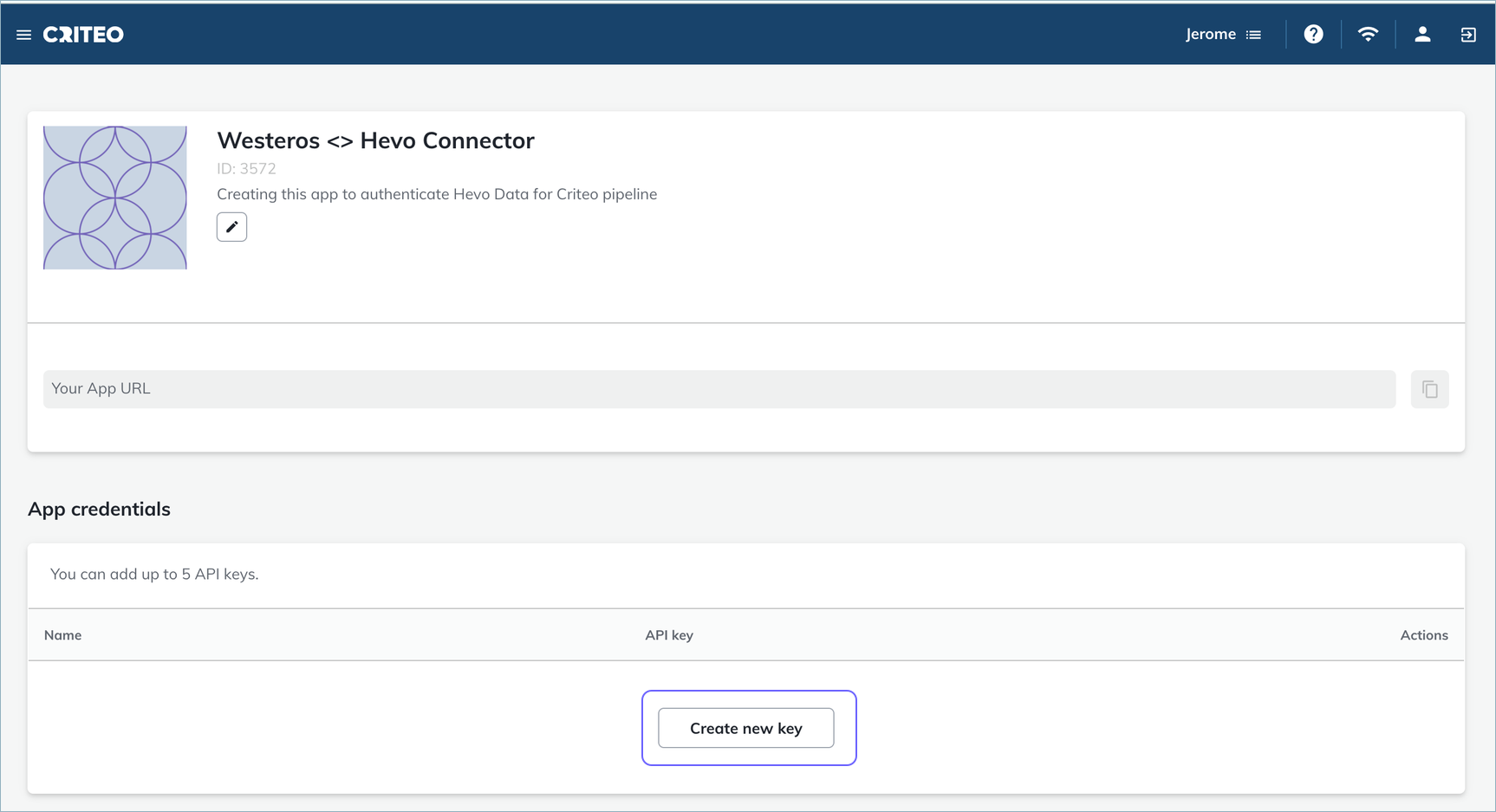The height and width of the screenshot is (812, 1496).
Task: Open the Jerome account list selector
Action: pyautogui.click(x=1223, y=35)
